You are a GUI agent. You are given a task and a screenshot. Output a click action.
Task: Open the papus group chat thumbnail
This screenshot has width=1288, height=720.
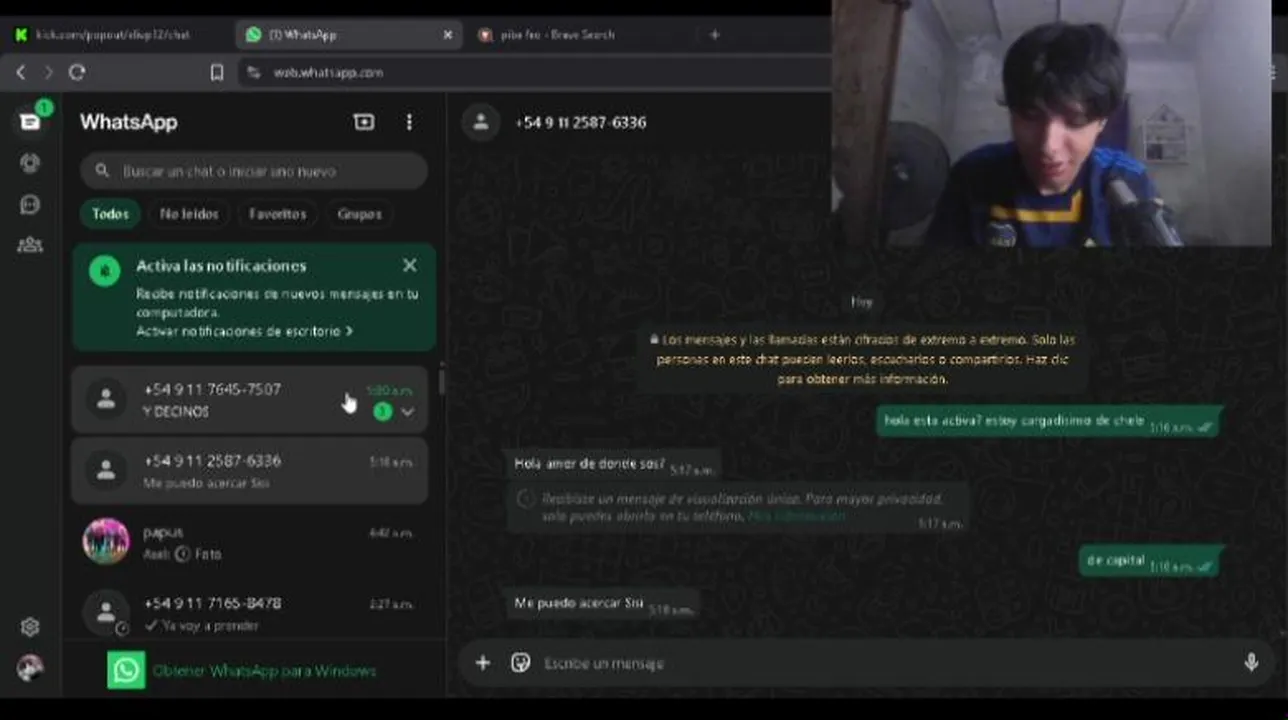click(x=106, y=542)
